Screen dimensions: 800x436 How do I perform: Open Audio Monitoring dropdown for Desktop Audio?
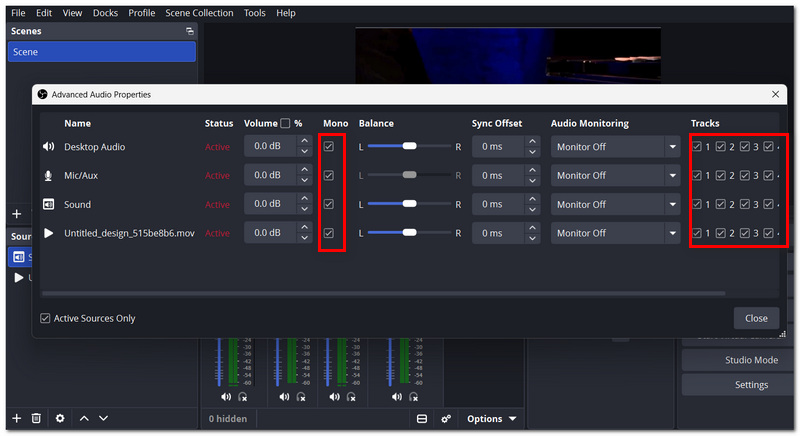(x=615, y=147)
